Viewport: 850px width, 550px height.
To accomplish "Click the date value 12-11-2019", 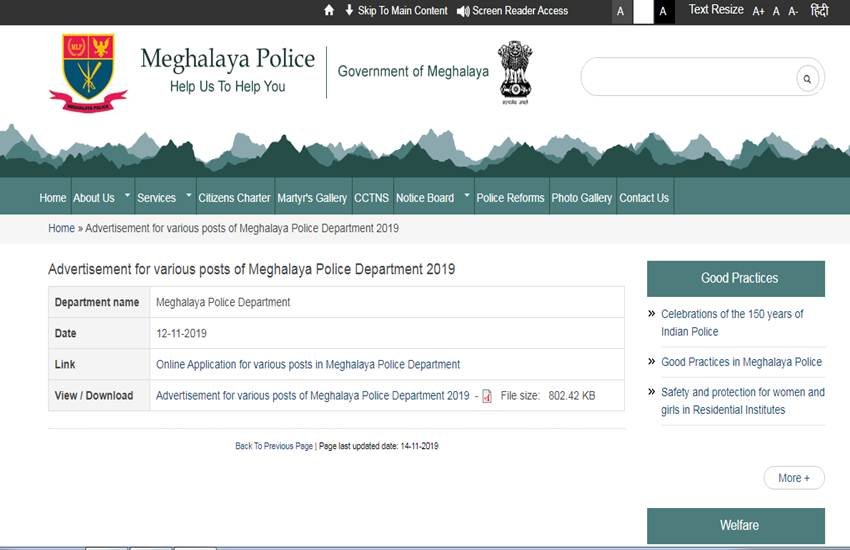I will 181,333.
